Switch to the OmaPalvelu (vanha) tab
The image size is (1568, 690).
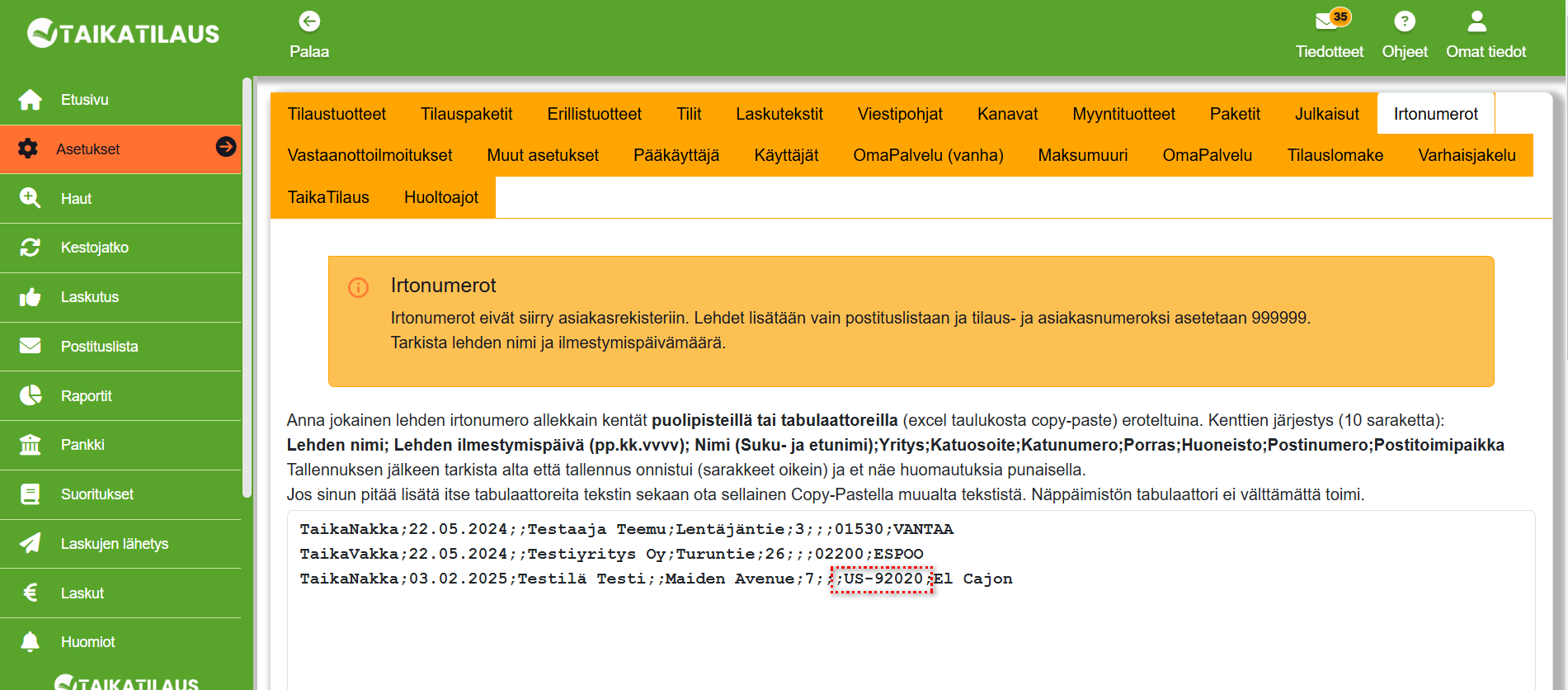[x=928, y=155]
